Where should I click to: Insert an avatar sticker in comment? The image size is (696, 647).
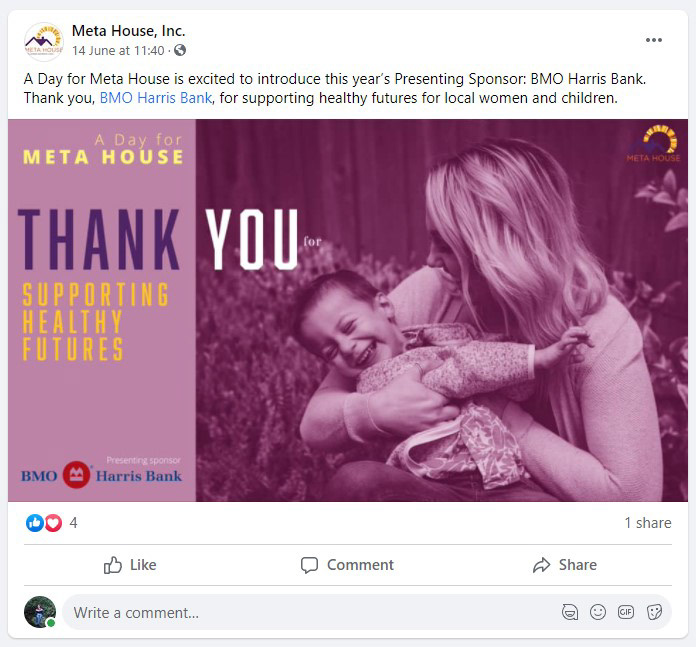(x=570, y=612)
